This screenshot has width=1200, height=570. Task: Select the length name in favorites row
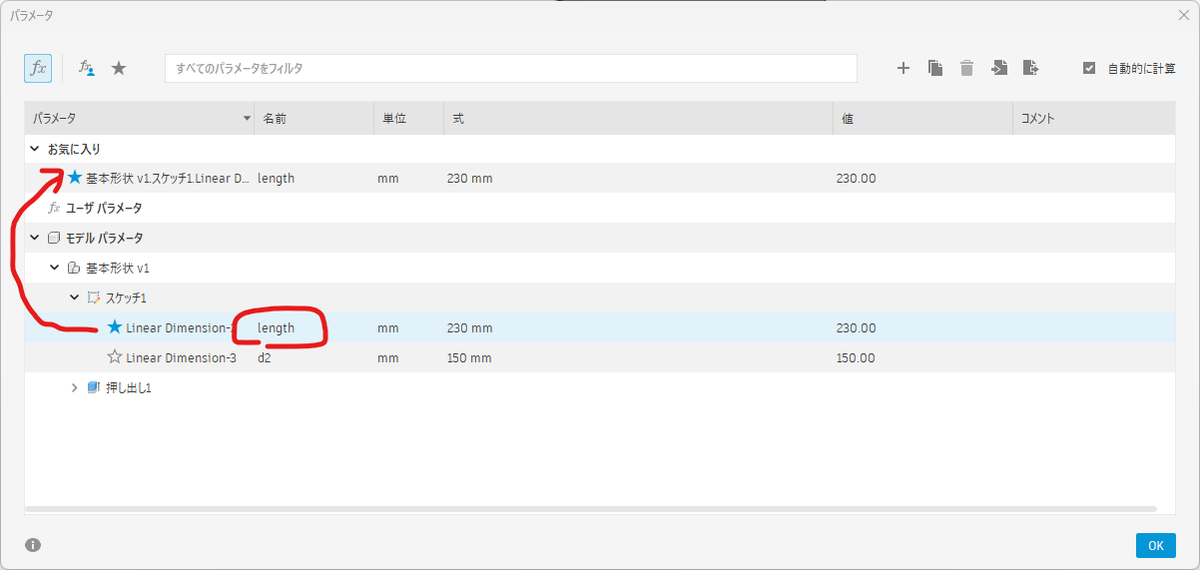pos(276,178)
